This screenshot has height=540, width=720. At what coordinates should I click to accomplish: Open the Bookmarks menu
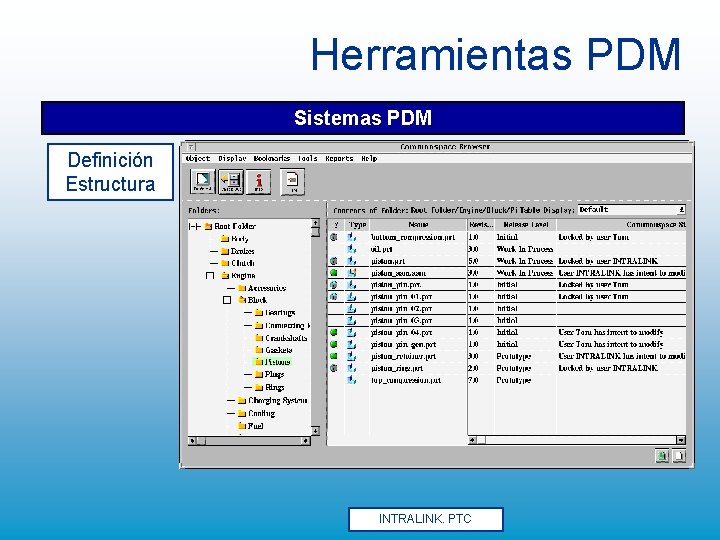(272, 158)
